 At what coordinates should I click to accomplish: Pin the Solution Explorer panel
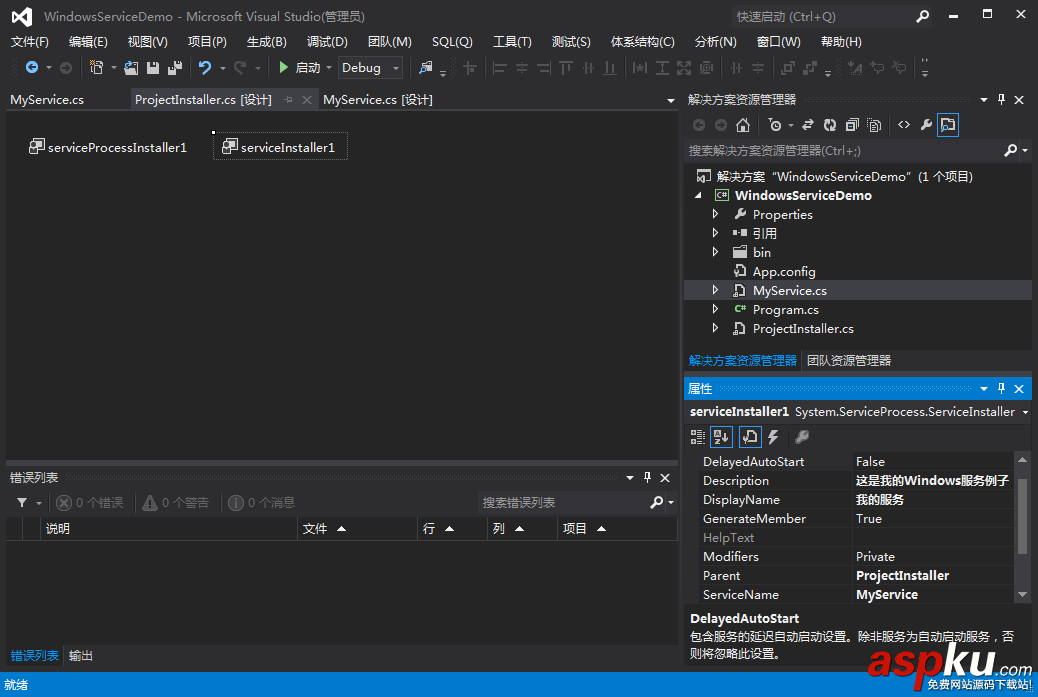point(1001,99)
